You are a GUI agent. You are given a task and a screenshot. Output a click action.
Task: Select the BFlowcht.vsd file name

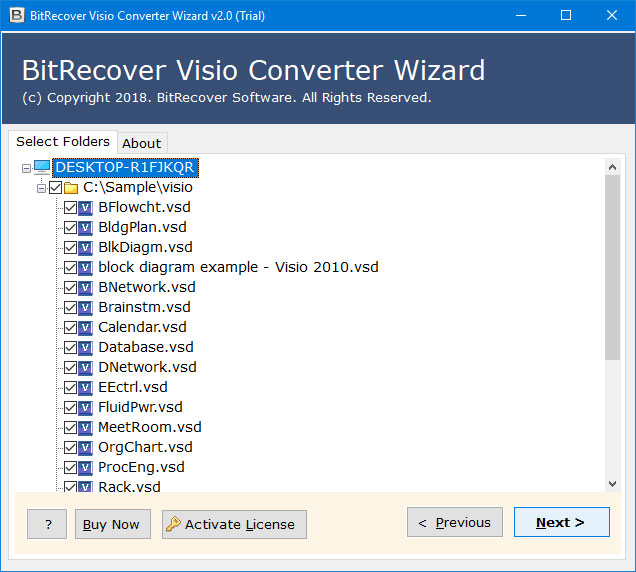pos(144,207)
